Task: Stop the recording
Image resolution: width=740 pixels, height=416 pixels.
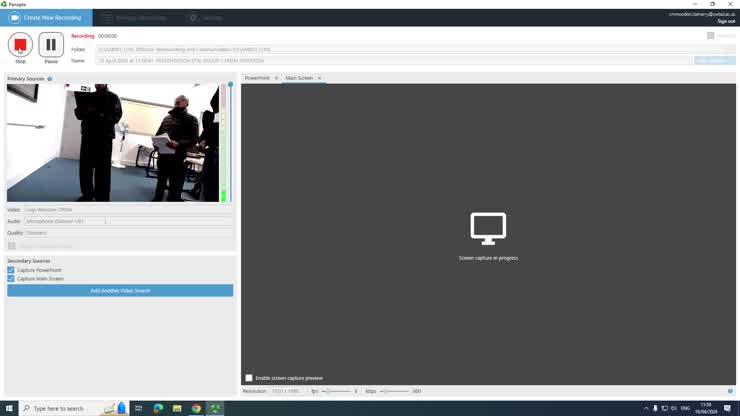Action: 20,45
